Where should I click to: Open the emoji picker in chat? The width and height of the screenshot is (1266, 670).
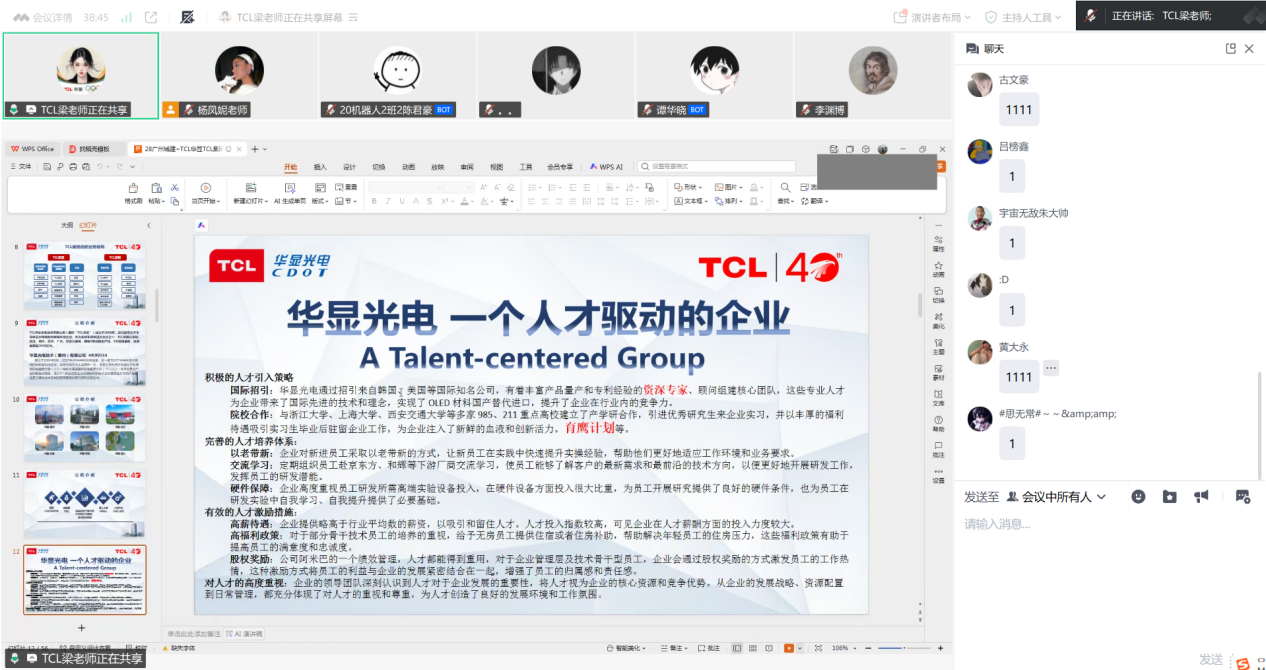coord(1138,496)
